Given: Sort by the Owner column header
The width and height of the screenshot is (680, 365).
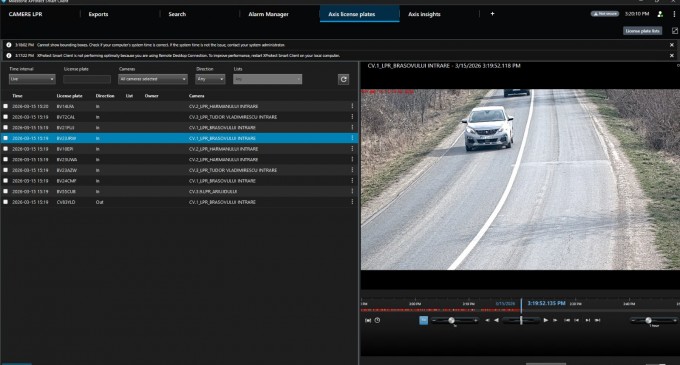Looking at the screenshot, I should pyautogui.click(x=151, y=96).
